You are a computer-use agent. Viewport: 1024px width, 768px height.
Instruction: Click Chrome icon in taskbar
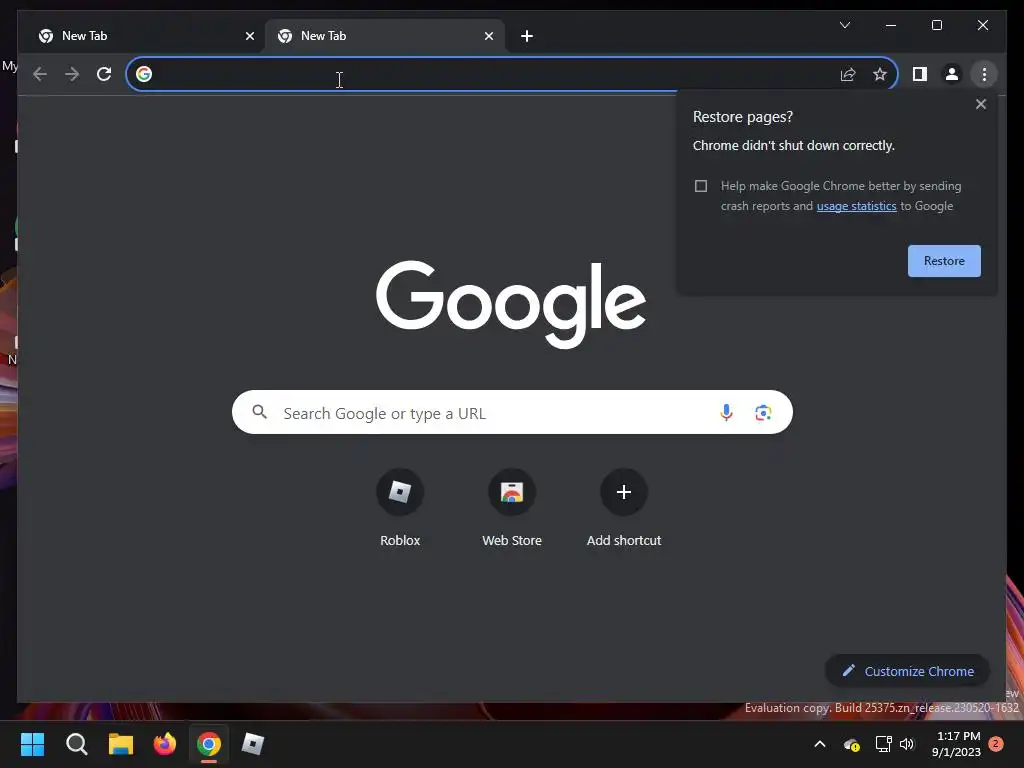209,744
